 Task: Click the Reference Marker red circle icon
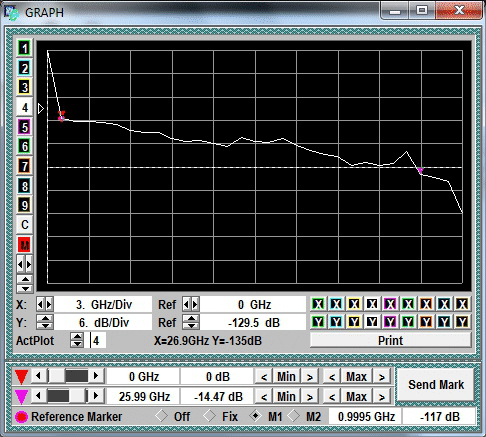[22, 417]
